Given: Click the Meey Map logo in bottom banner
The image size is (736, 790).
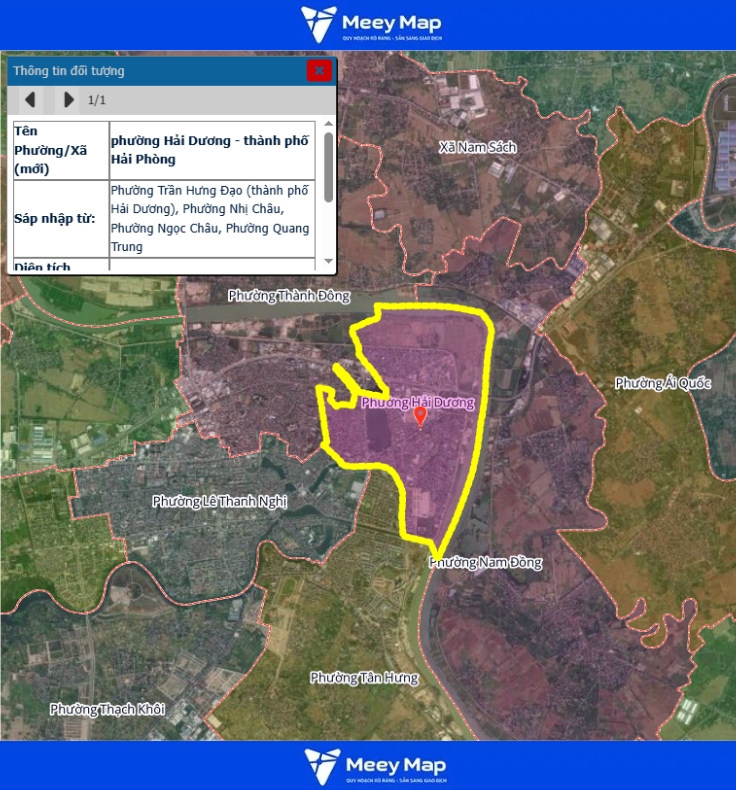Looking at the screenshot, I should point(375,765).
